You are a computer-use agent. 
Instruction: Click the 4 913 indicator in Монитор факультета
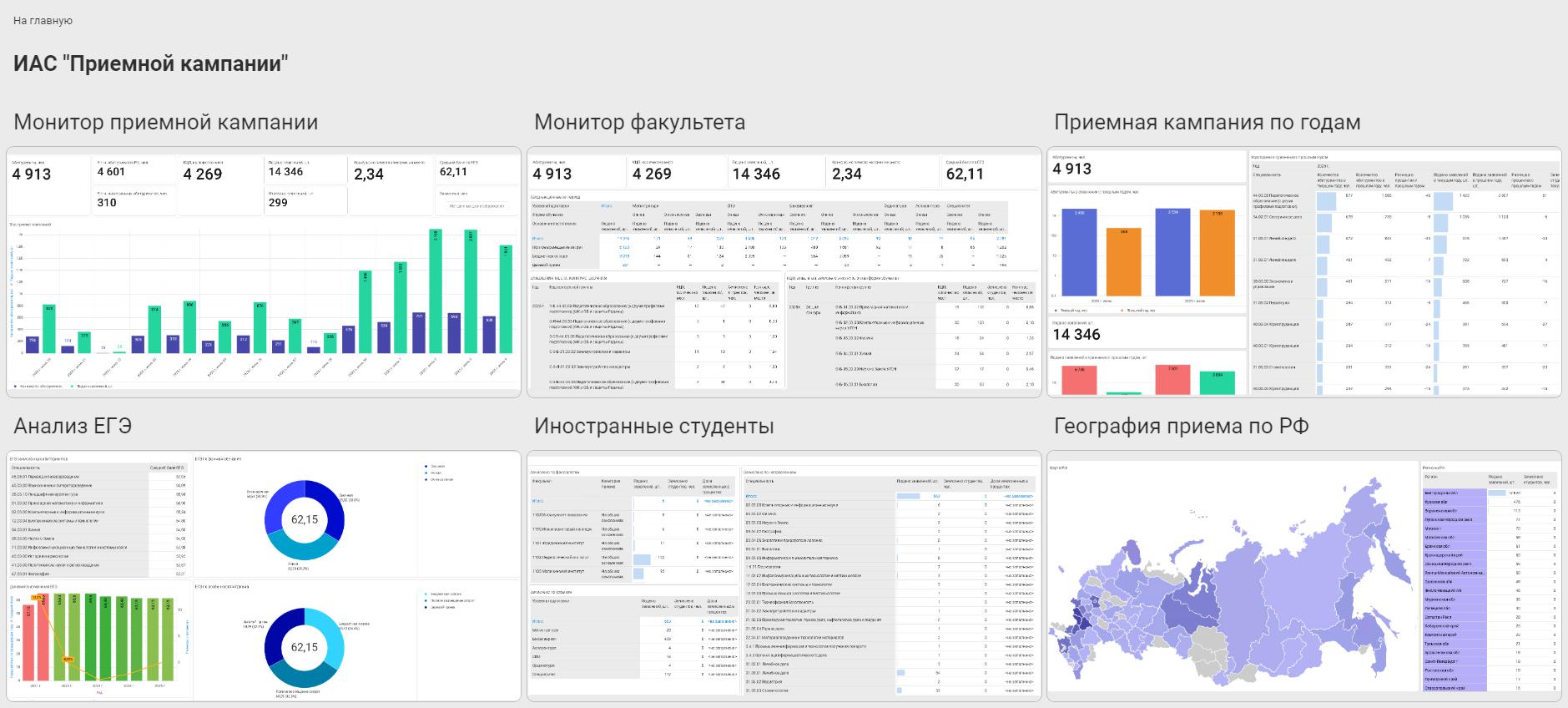pyautogui.click(x=552, y=174)
